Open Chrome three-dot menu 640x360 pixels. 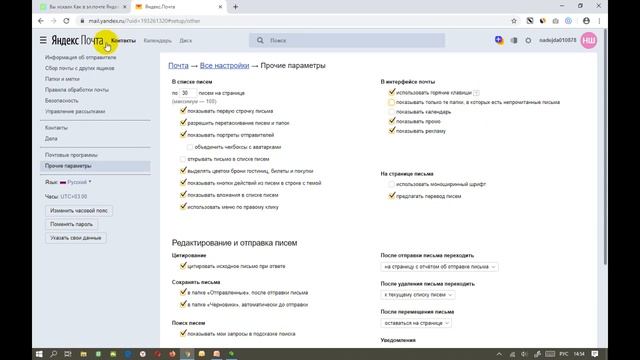[599, 21]
